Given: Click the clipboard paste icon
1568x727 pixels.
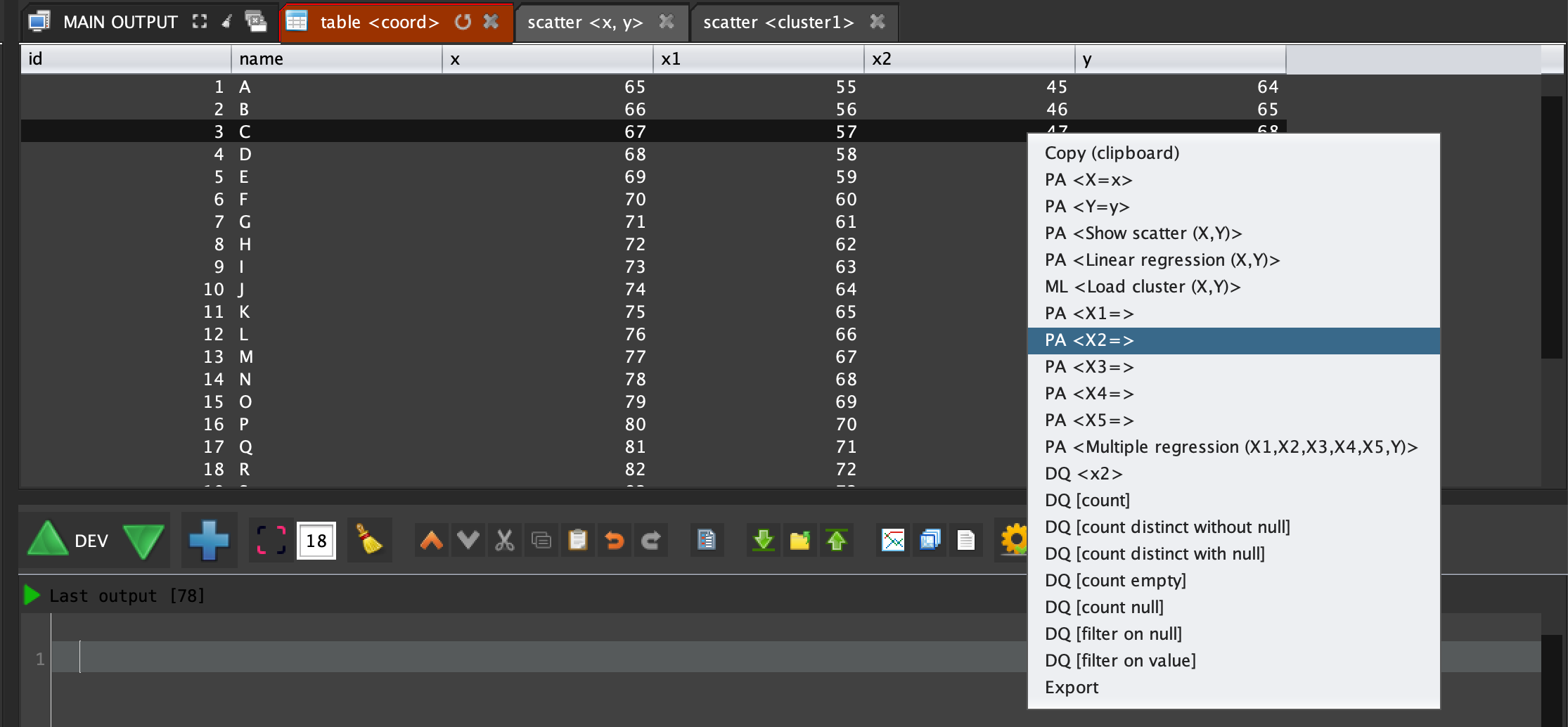Looking at the screenshot, I should pos(577,540).
